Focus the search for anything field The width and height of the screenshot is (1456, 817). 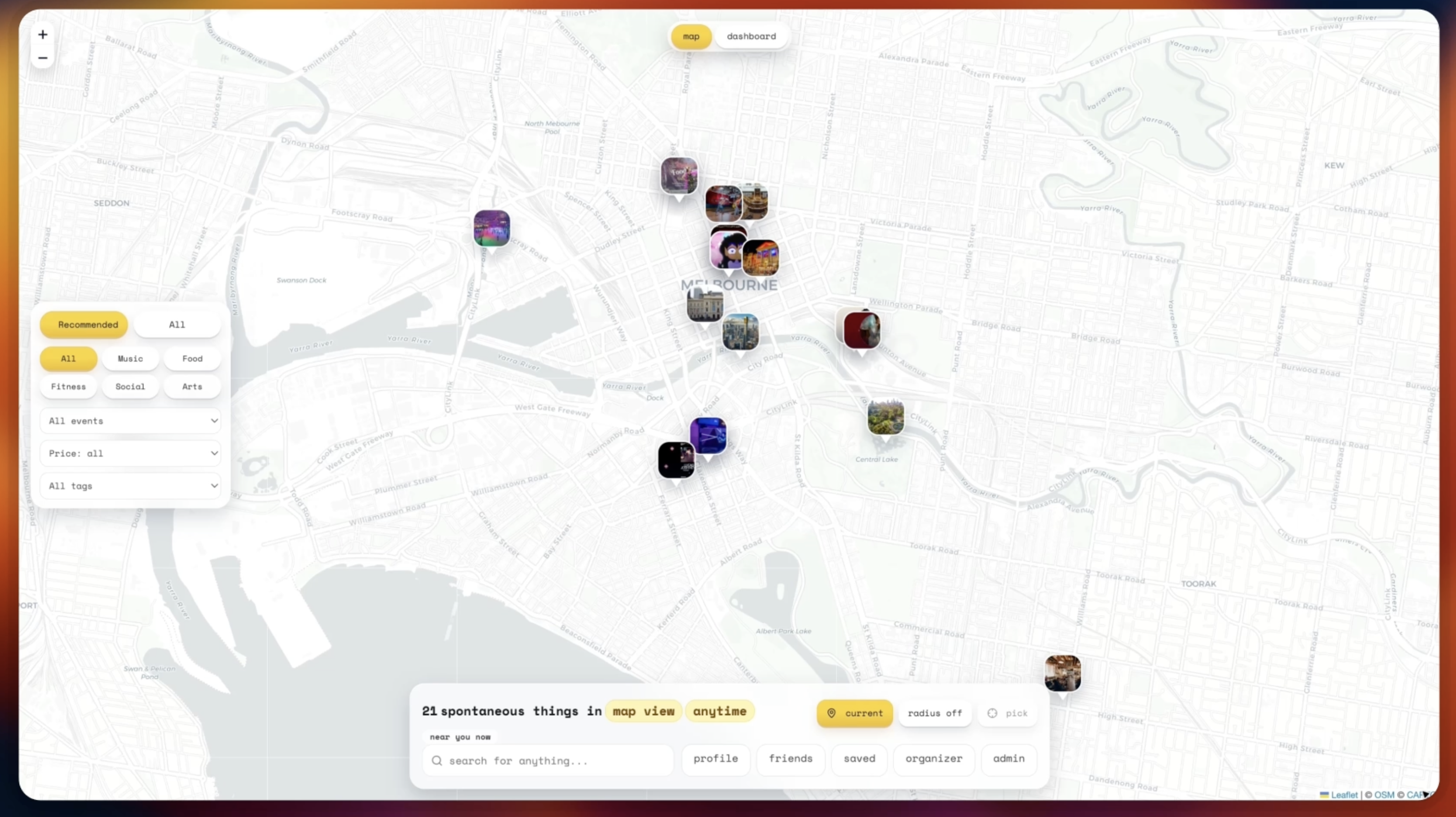coord(557,761)
